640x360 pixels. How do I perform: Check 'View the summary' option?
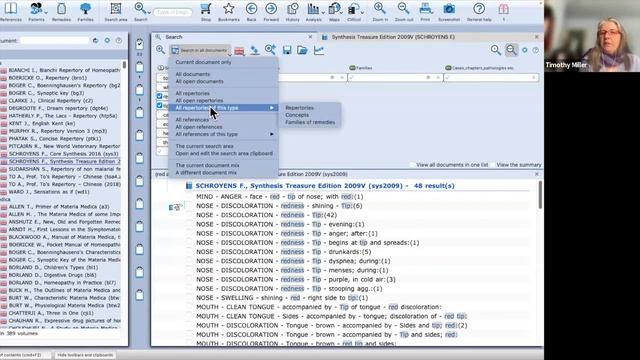pyautogui.click(x=493, y=165)
